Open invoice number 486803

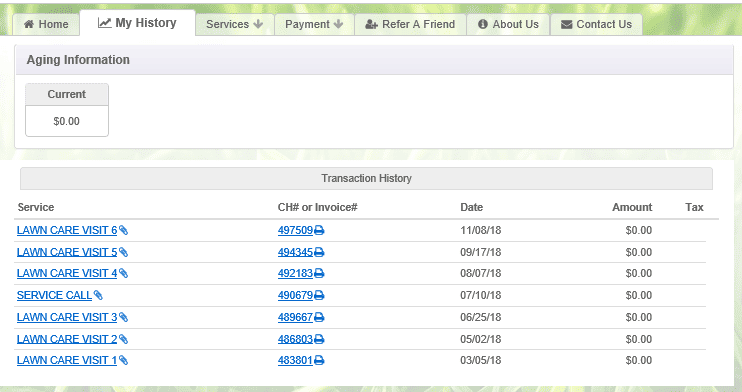(295, 339)
